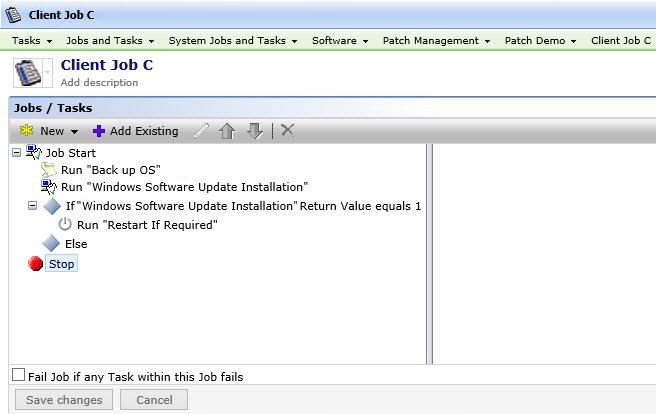The image size is (656, 414).
Task: Click the Back up OS script icon
Action: pyautogui.click(x=49, y=170)
